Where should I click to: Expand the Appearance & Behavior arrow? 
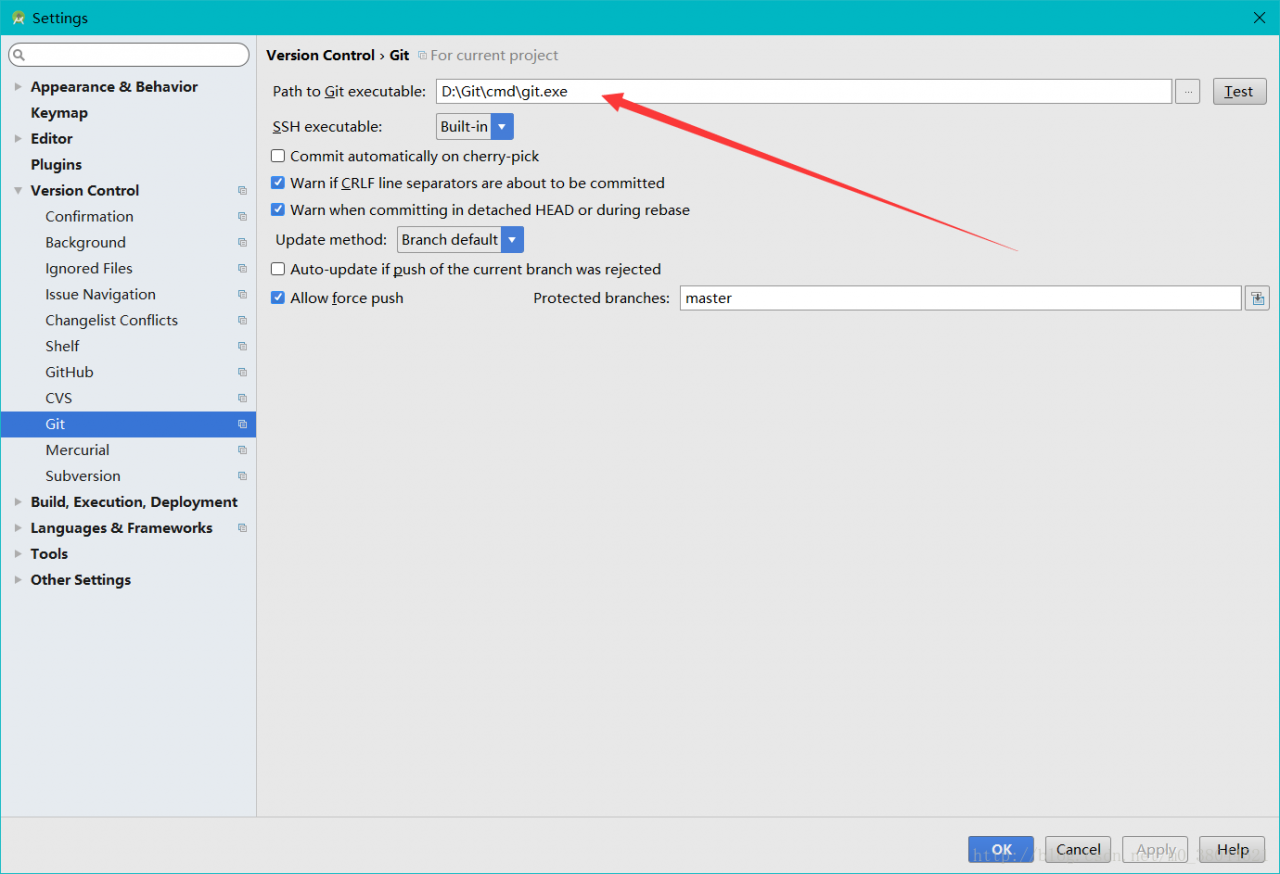click(18, 87)
